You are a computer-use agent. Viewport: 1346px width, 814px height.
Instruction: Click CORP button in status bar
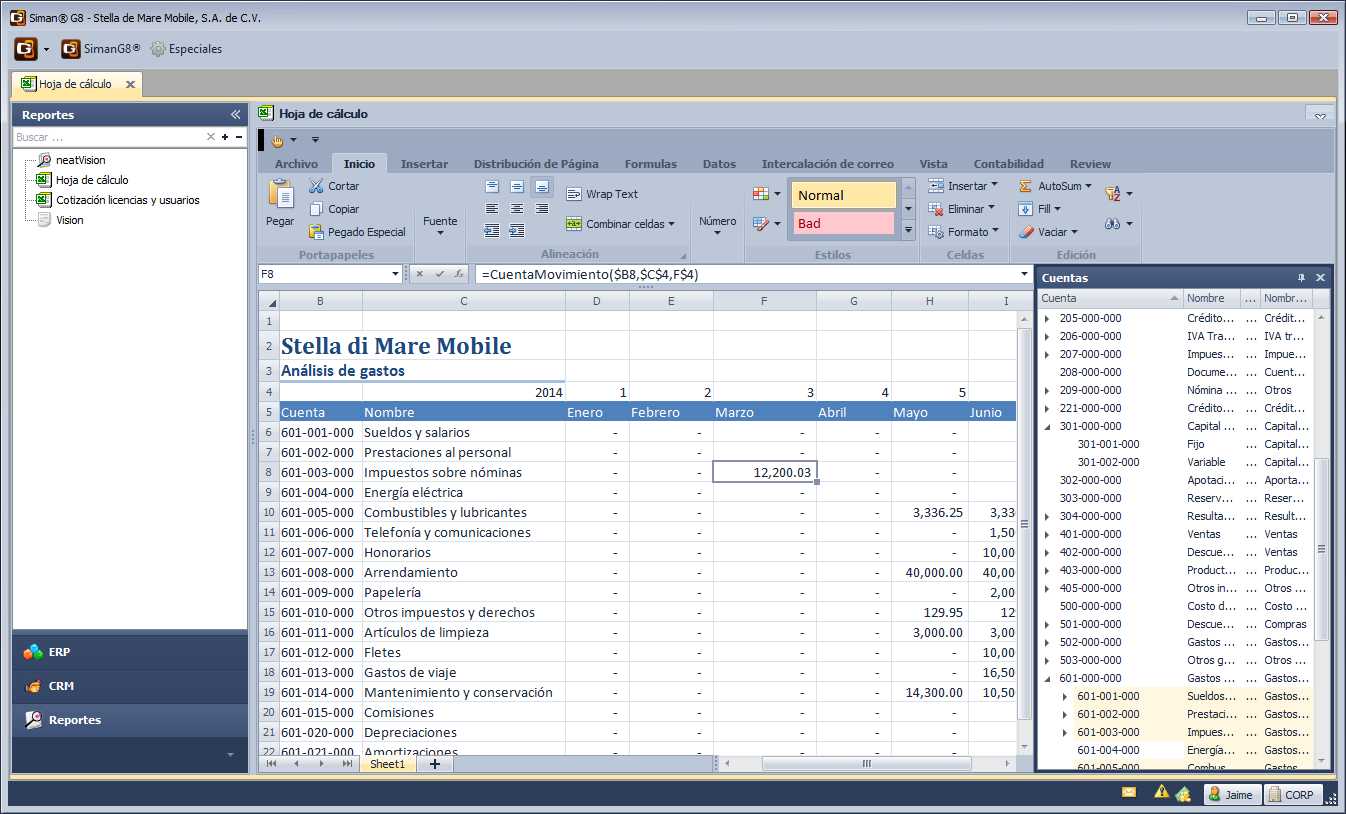tap(1292, 795)
